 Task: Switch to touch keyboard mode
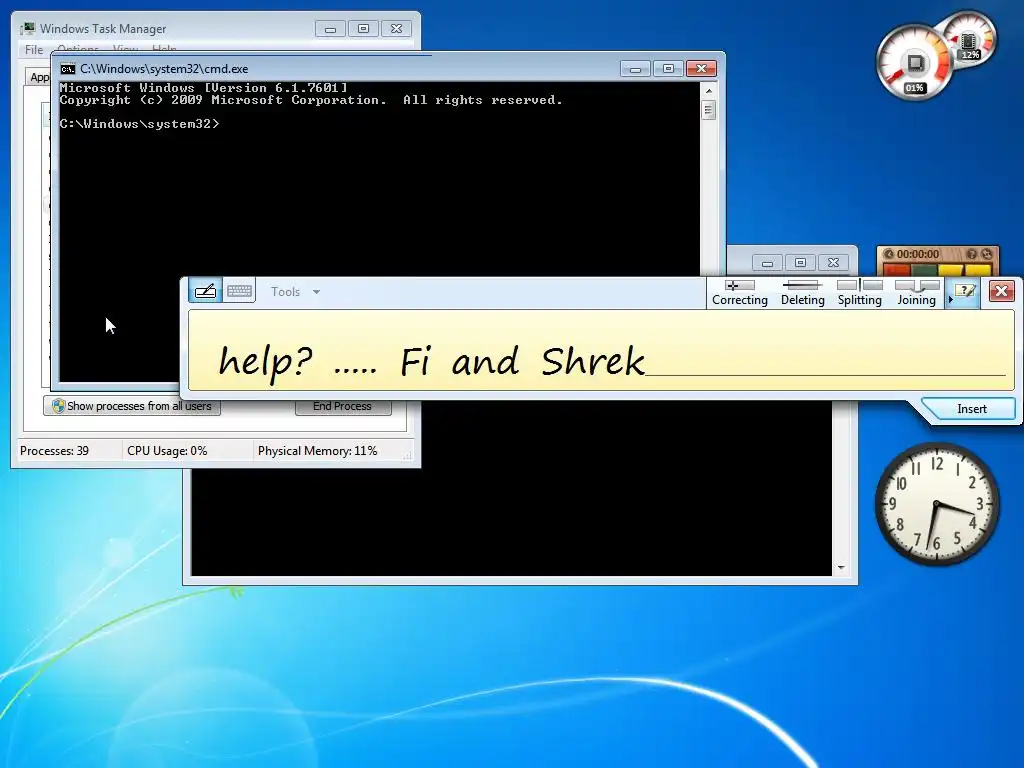click(x=239, y=291)
